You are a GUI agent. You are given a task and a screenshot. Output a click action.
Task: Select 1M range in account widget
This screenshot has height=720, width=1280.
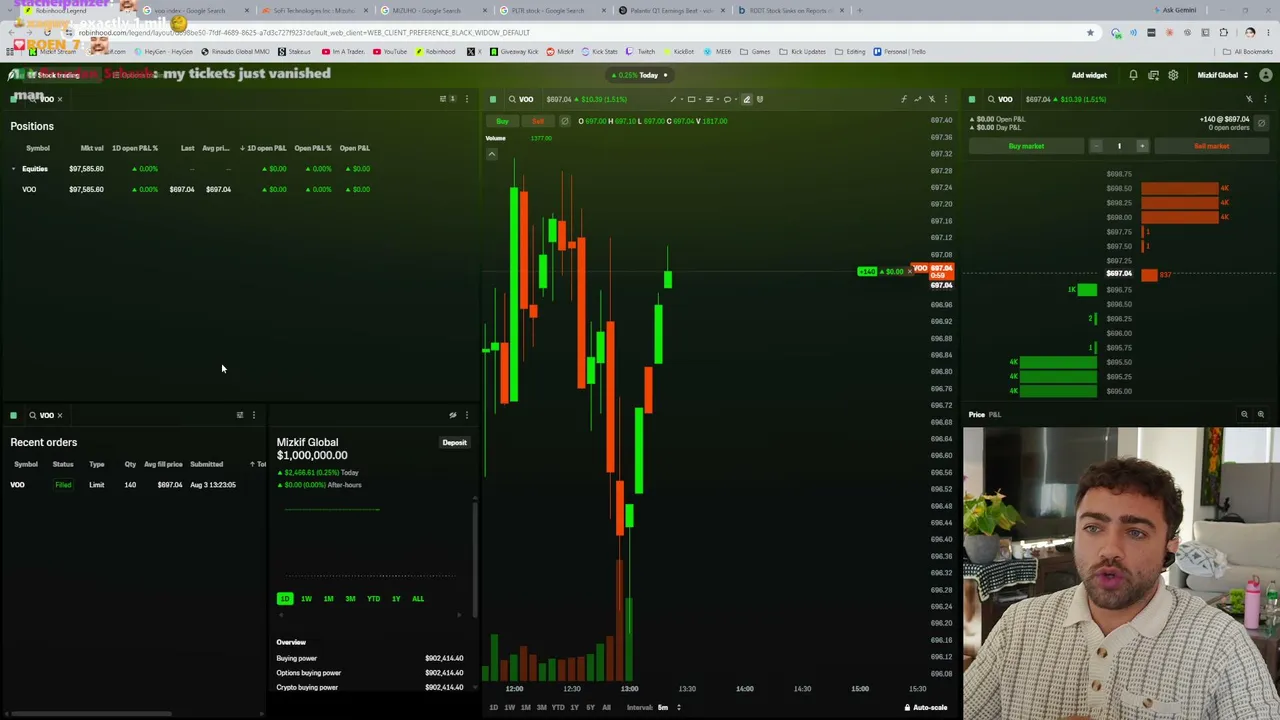click(328, 599)
